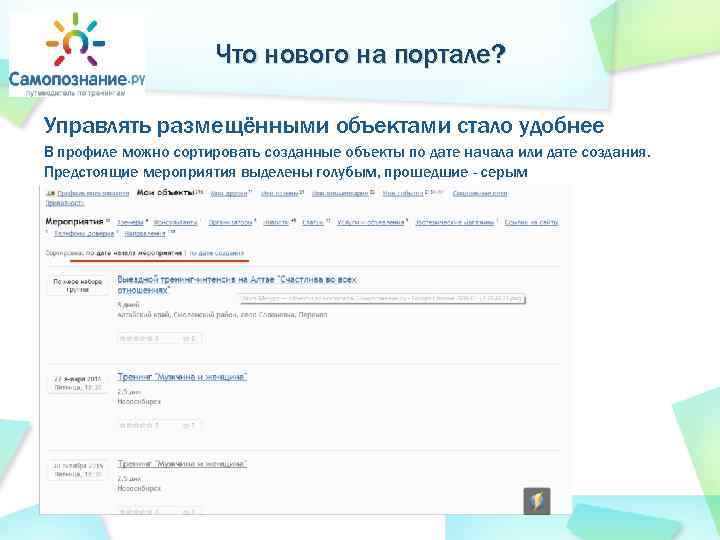Screen dimensions: 720x540
Task: Click the slide title Что нового на портале?
Action: point(360,54)
